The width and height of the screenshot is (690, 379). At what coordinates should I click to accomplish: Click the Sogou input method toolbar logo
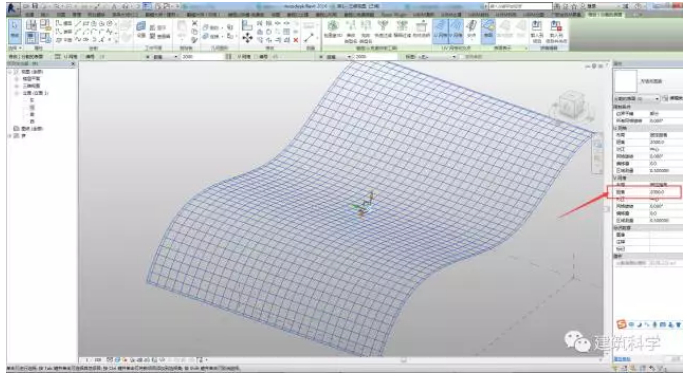[x=621, y=325]
